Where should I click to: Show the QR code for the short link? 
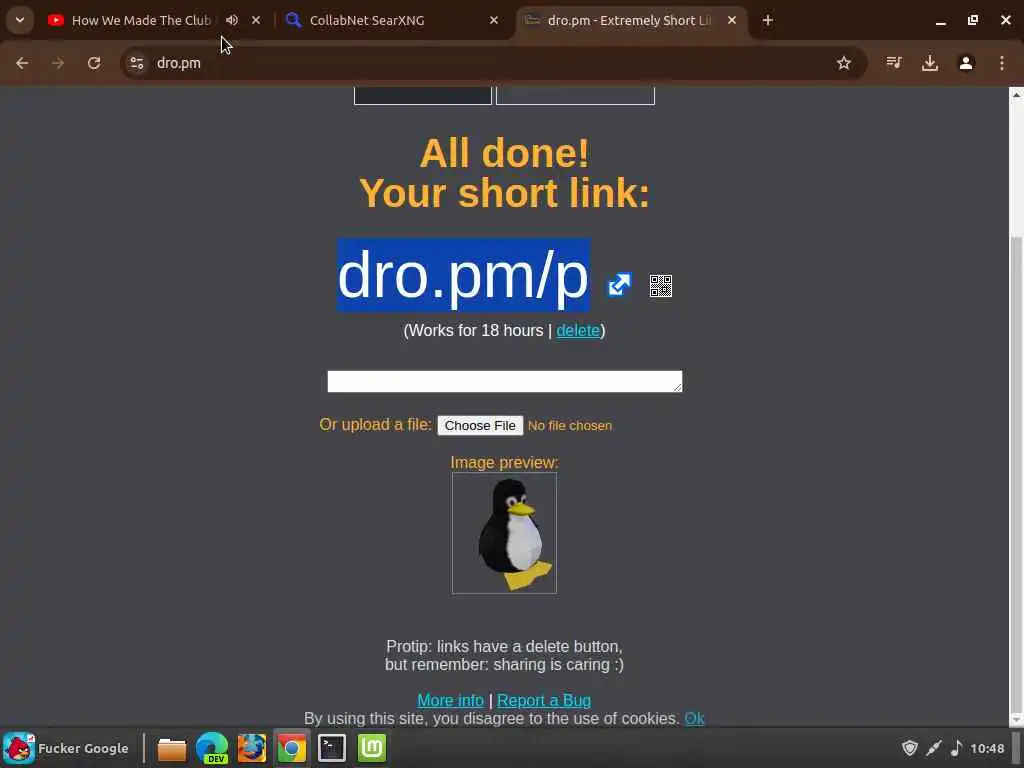(x=660, y=285)
